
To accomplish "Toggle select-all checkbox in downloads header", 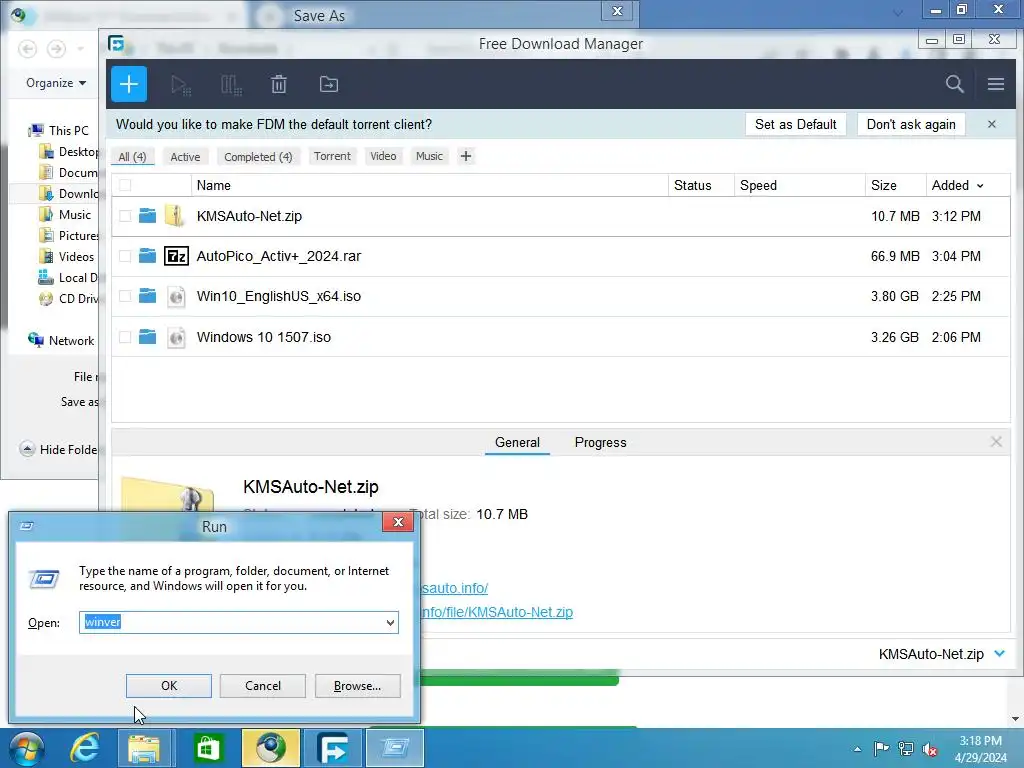I will point(125,185).
